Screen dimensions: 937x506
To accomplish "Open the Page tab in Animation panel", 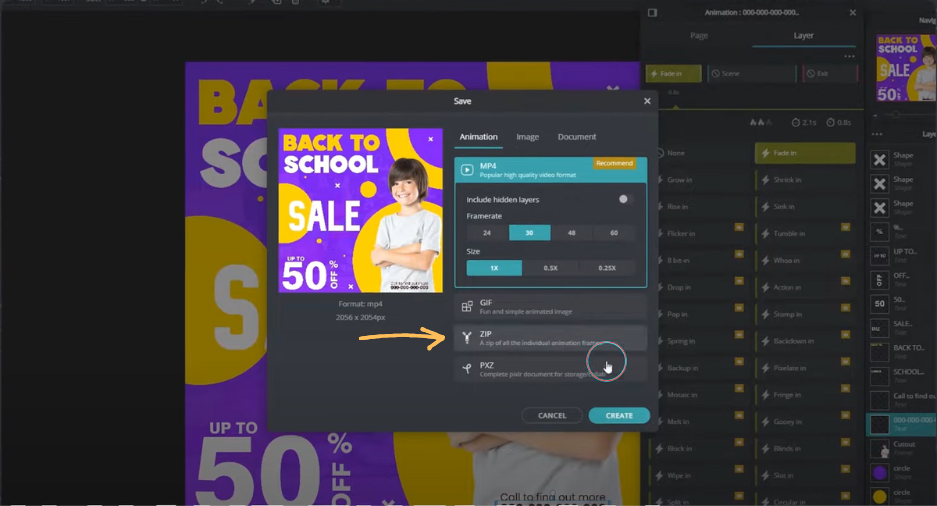I will click(699, 36).
